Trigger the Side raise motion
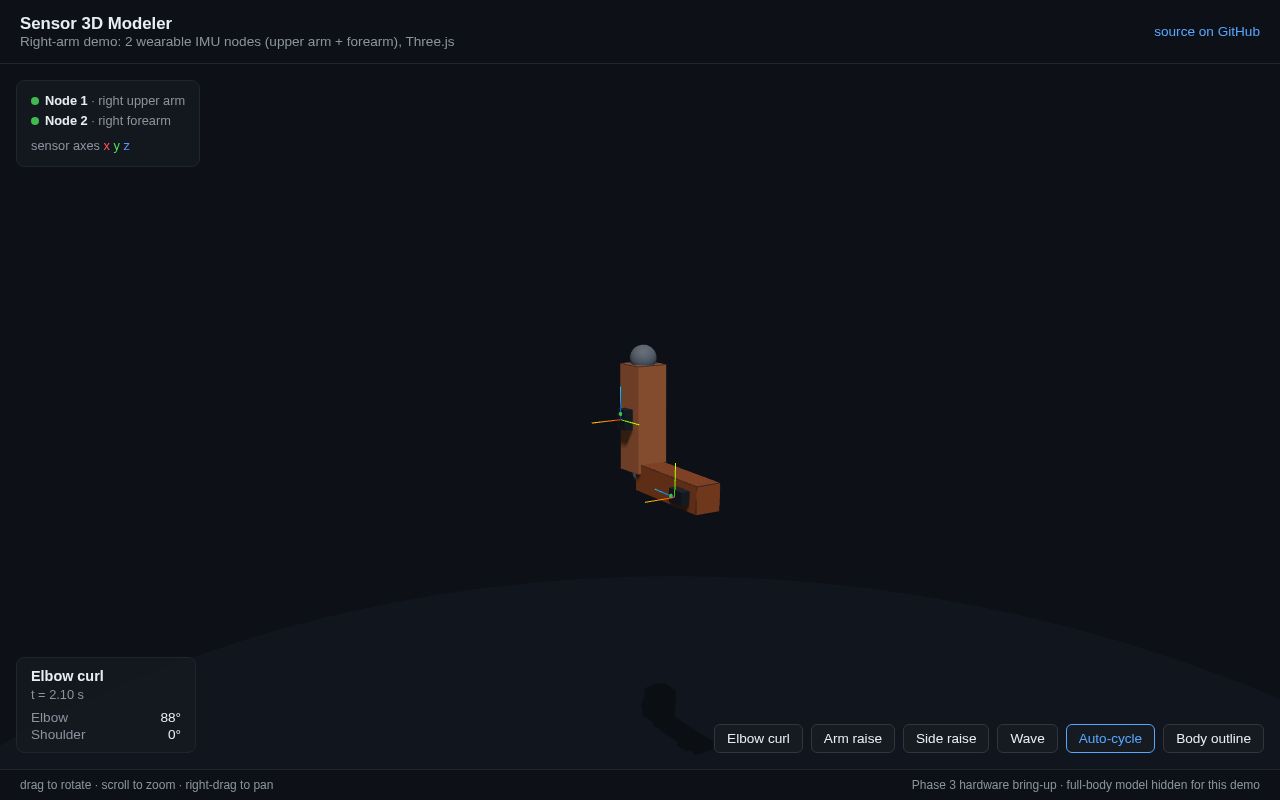 click(x=946, y=739)
